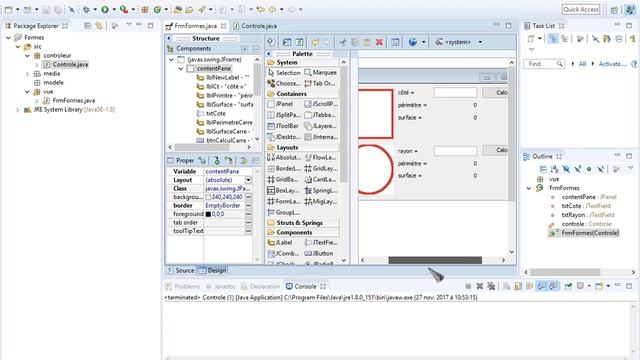The image size is (640, 360).
Task: Click Find field in Task List
Action: coord(543,64)
